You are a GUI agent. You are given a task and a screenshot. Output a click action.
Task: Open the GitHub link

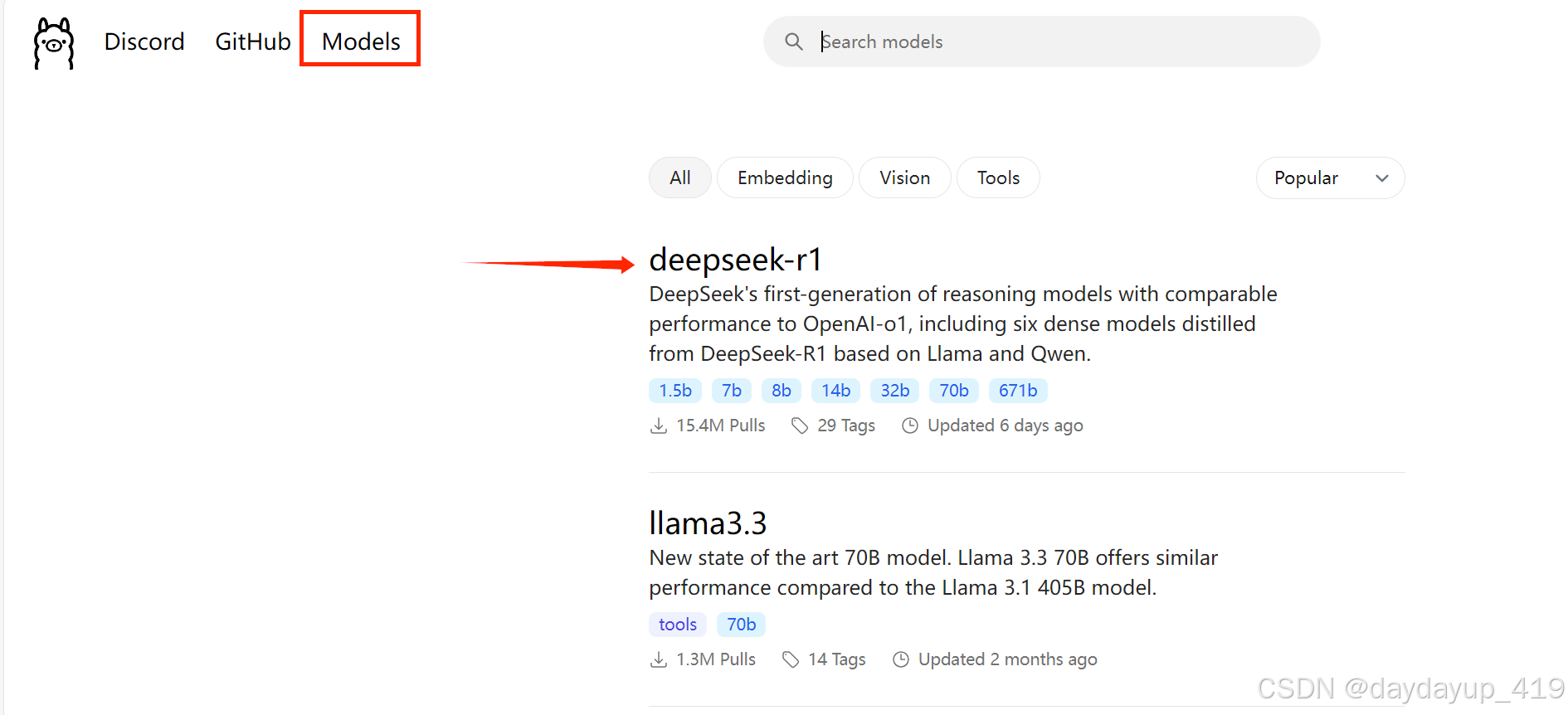tap(253, 41)
